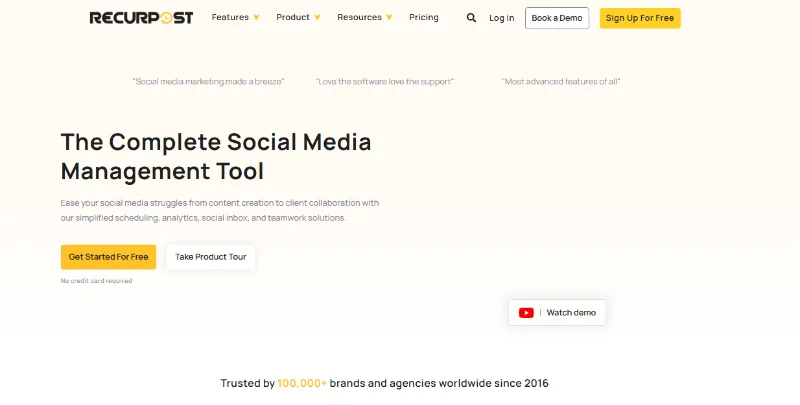Click the Resources menu label

[359, 18]
